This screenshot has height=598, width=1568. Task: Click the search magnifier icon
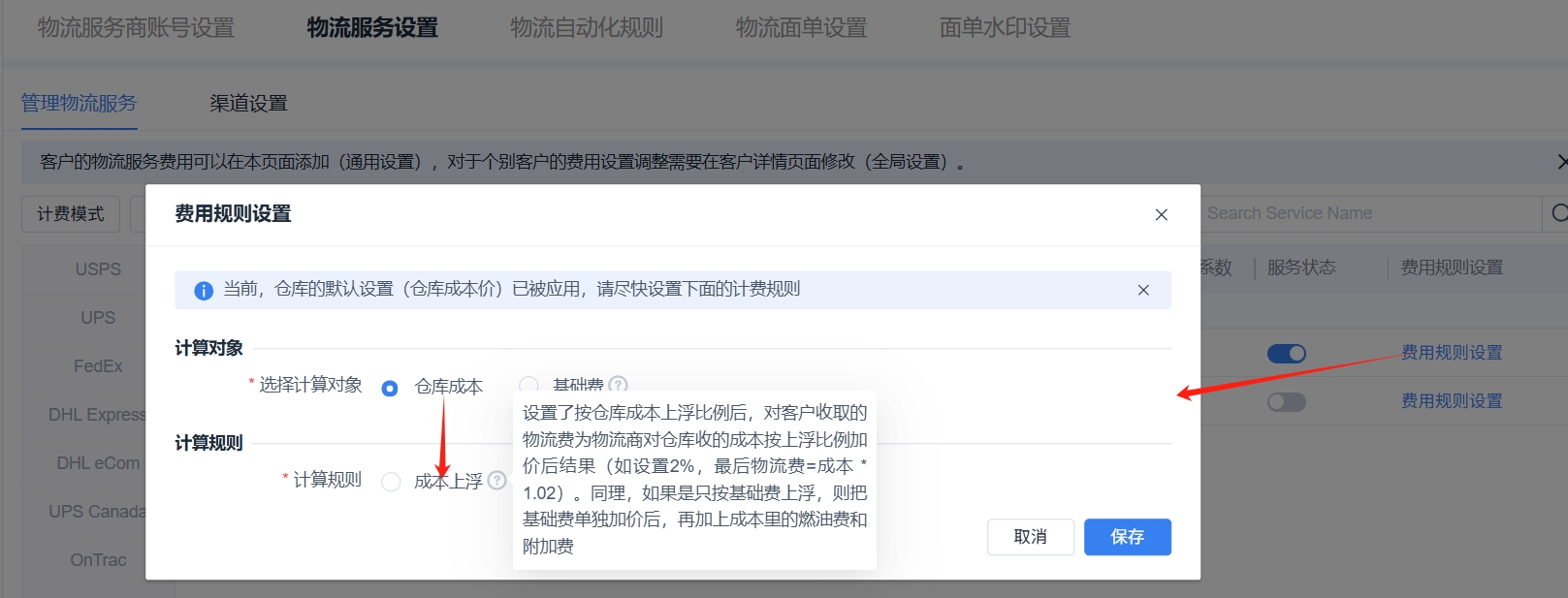1557,213
